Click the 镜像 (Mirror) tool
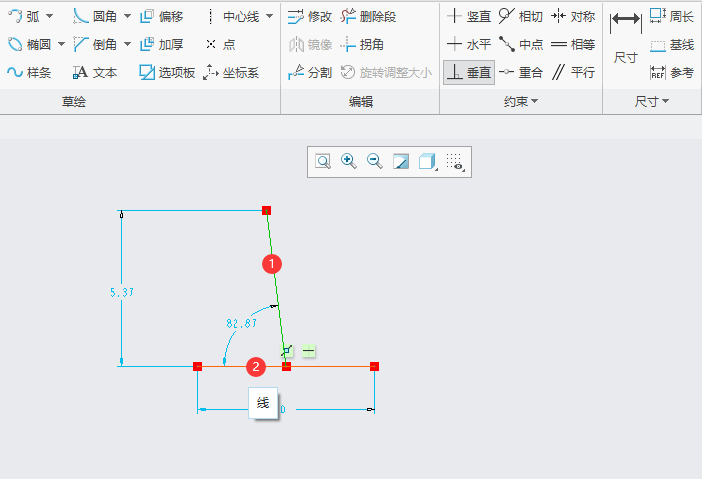 [310, 44]
